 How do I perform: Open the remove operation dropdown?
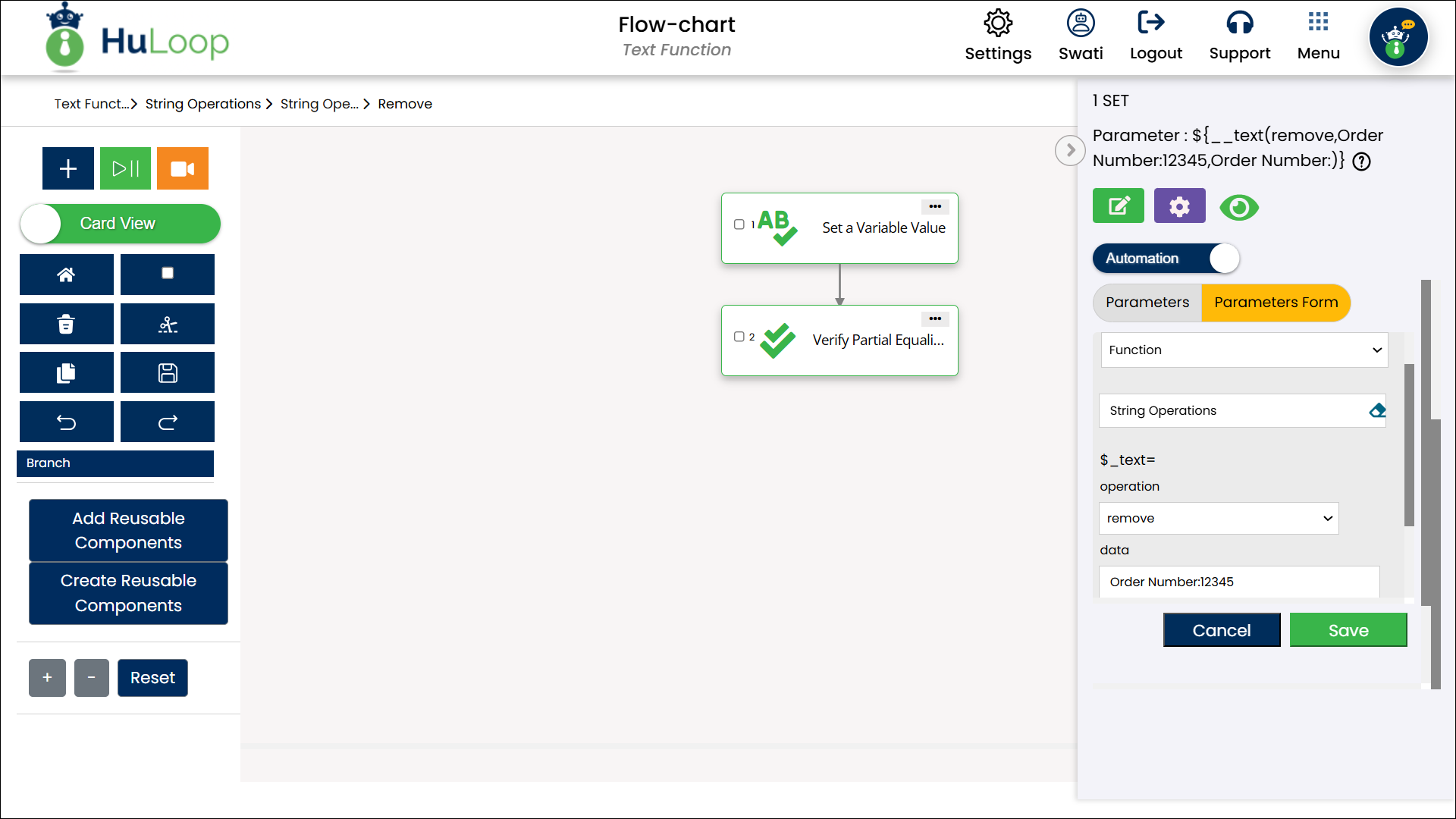coord(1219,519)
